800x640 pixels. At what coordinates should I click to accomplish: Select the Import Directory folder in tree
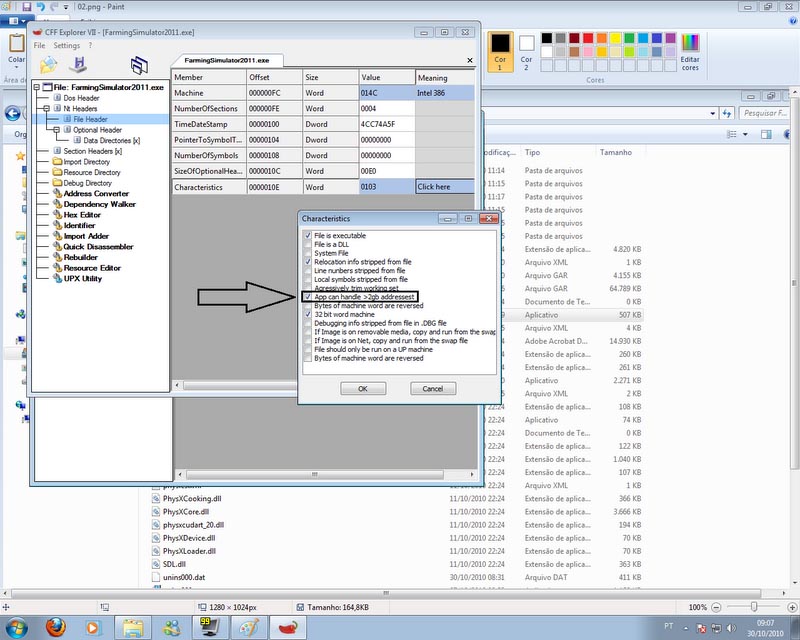tap(86, 162)
